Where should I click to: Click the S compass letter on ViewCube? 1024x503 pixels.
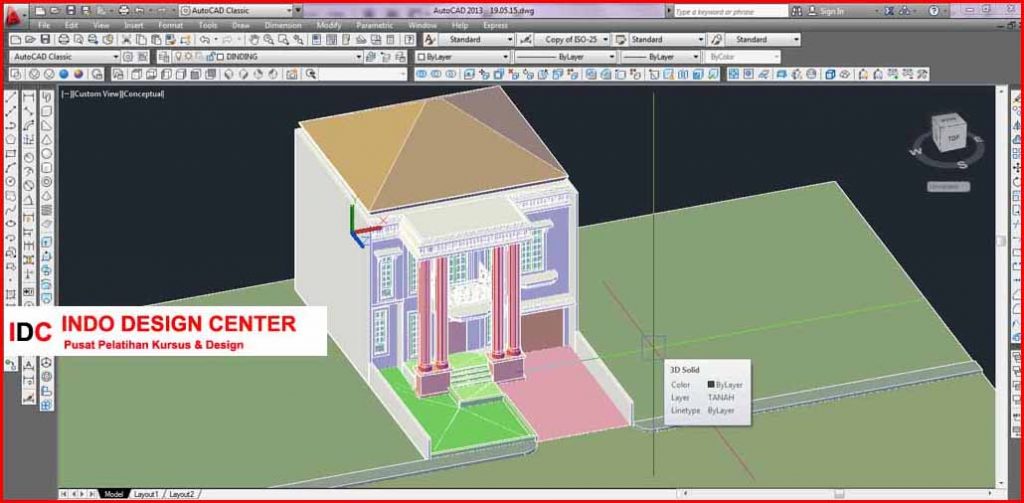[x=962, y=165]
